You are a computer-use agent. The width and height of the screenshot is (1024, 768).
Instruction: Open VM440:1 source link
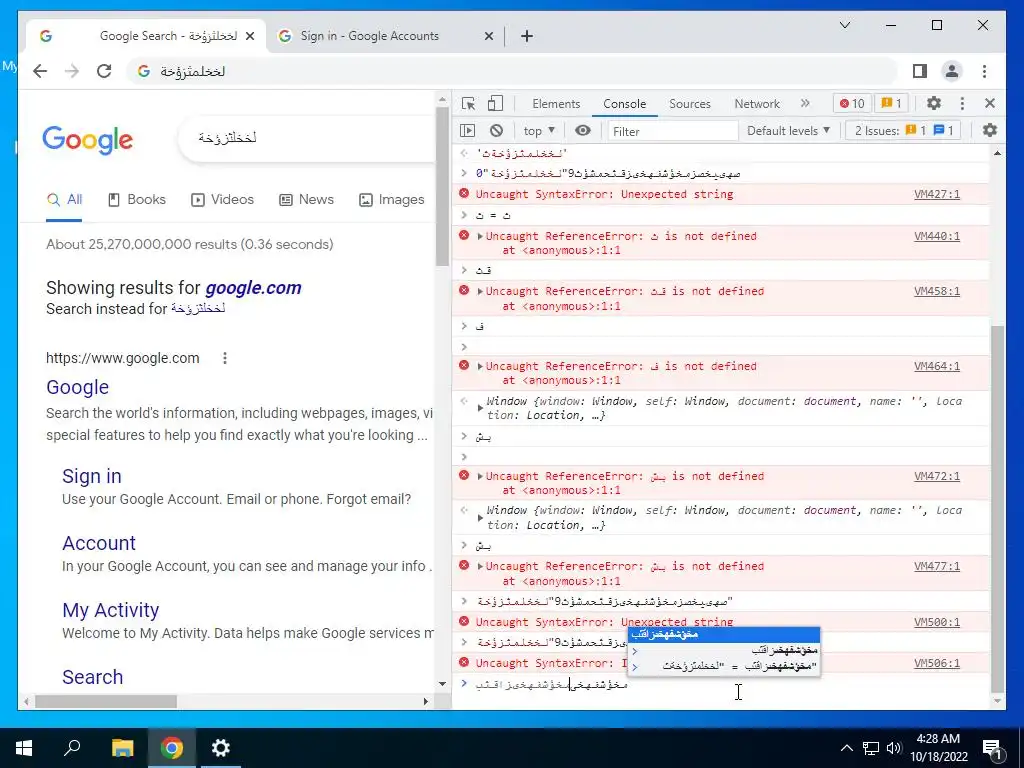coord(936,236)
